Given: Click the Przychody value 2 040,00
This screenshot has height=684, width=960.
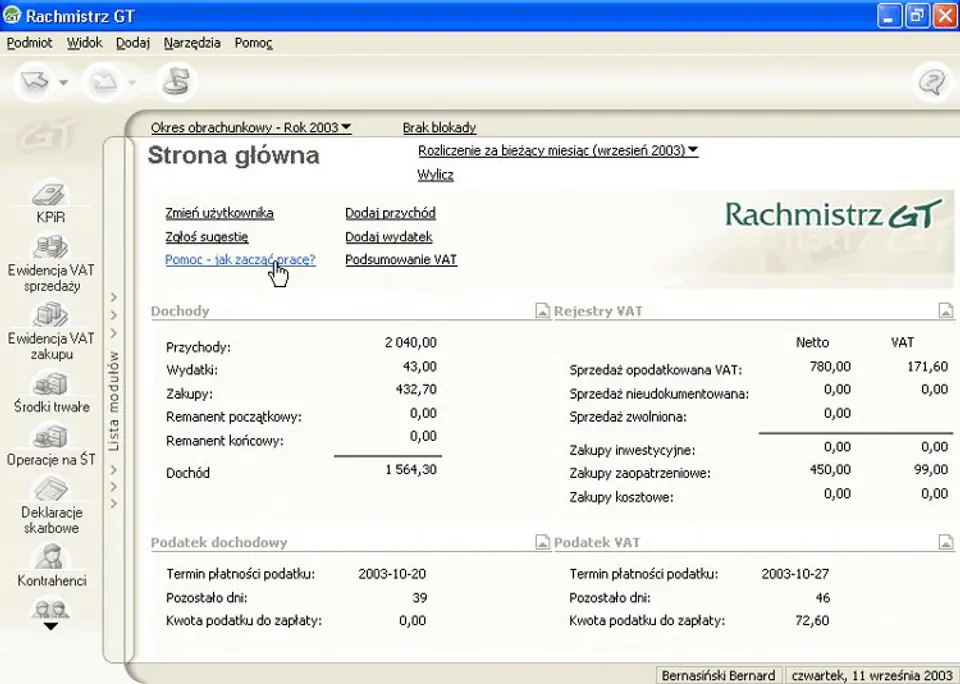Looking at the screenshot, I should pos(411,343).
